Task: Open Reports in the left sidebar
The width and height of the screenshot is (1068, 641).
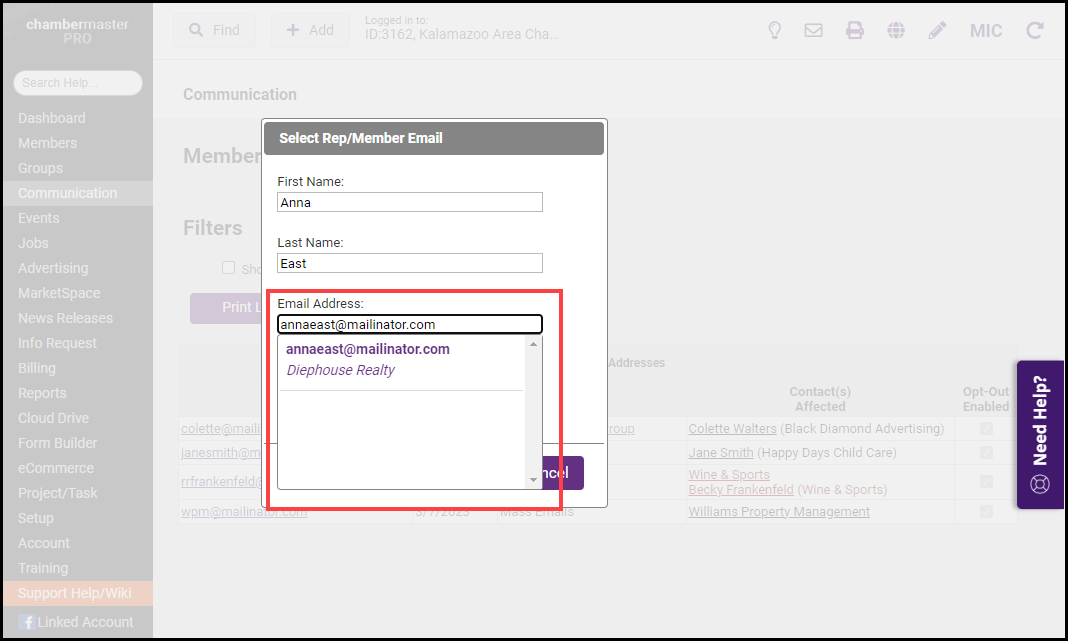Action: (x=42, y=393)
